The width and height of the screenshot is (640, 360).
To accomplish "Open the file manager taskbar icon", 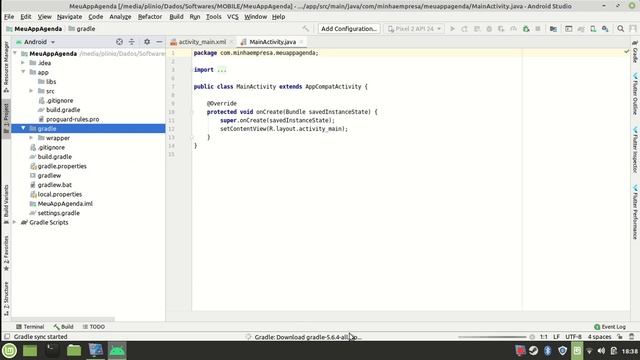I will coord(74,350).
